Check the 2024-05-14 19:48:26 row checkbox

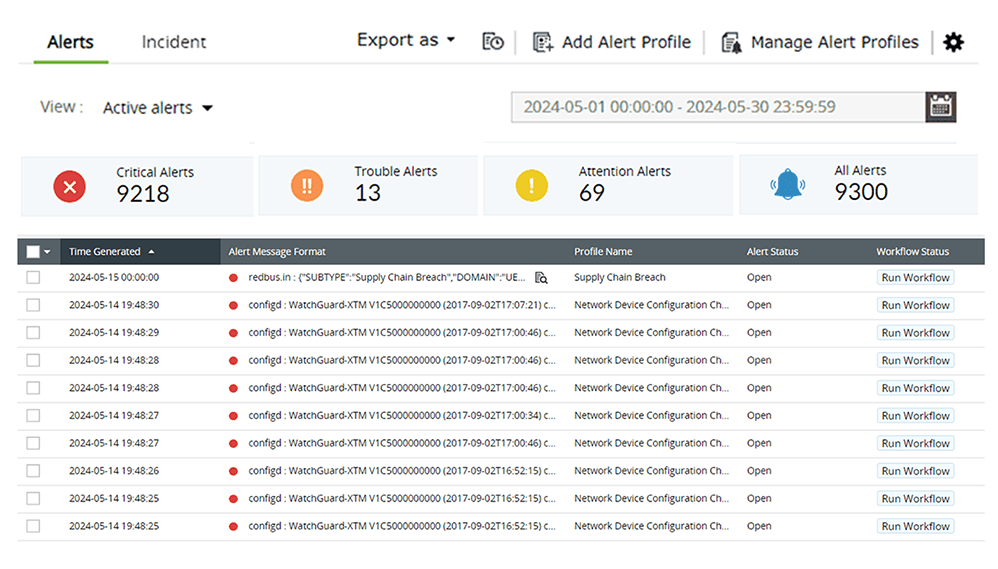click(x=33, y=471)
